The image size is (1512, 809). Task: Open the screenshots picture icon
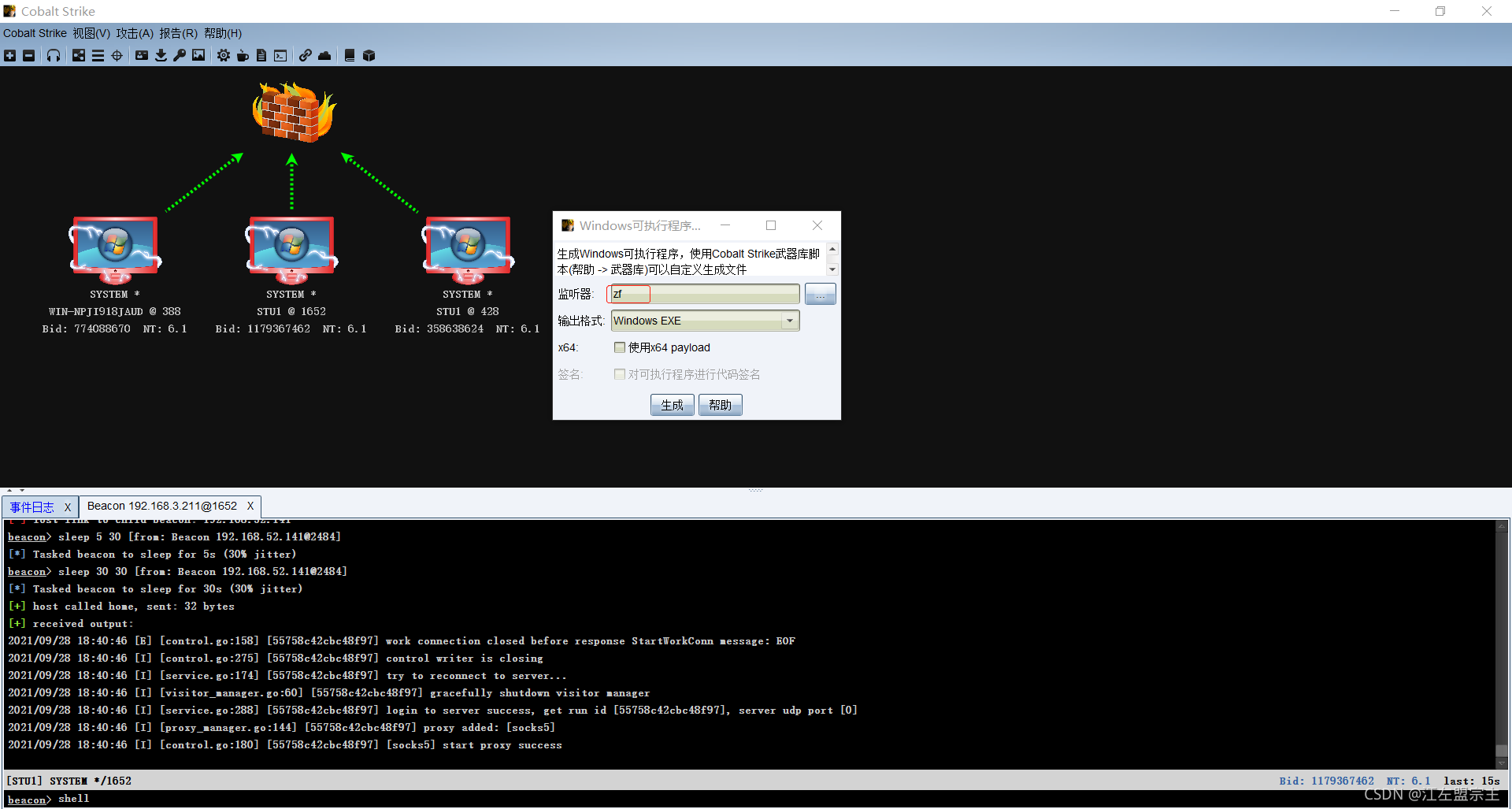point(198,55)
